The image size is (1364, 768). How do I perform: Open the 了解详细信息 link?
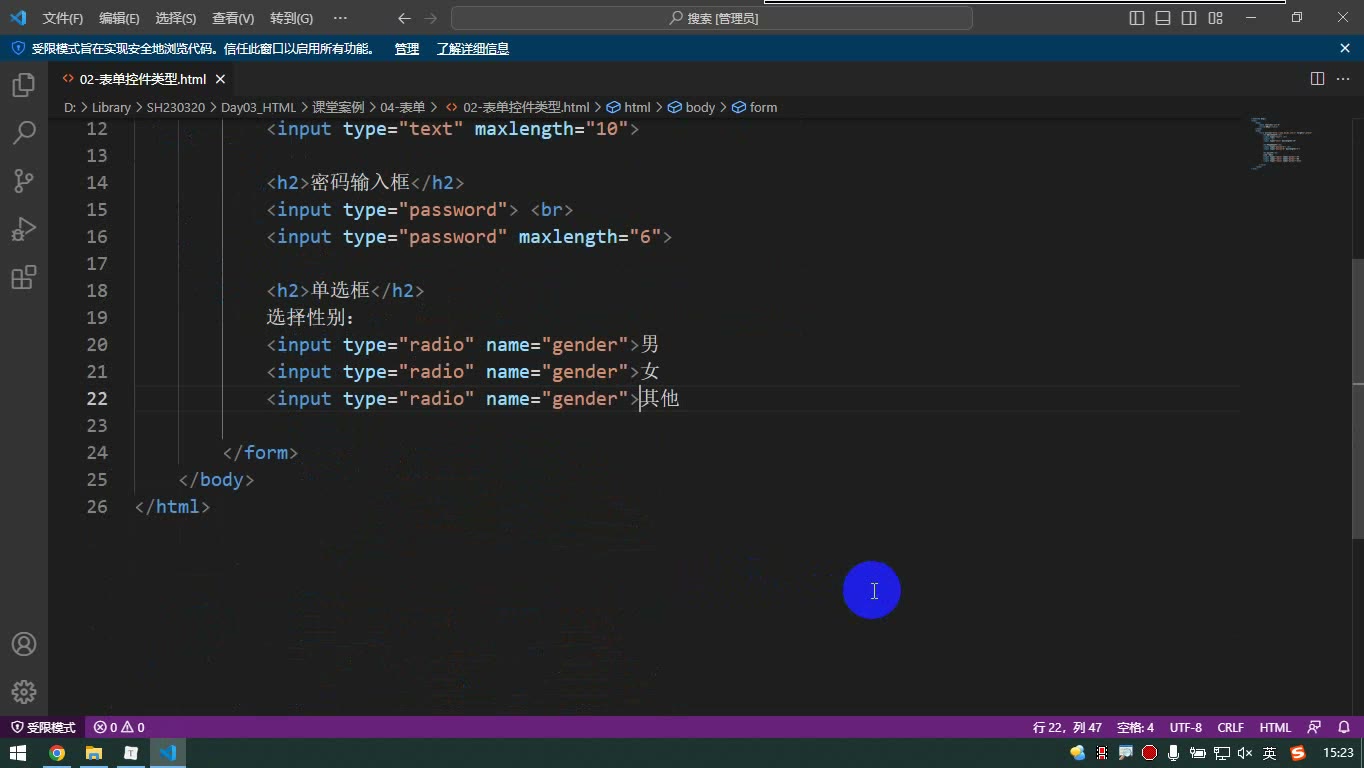[x=472, y=49]
